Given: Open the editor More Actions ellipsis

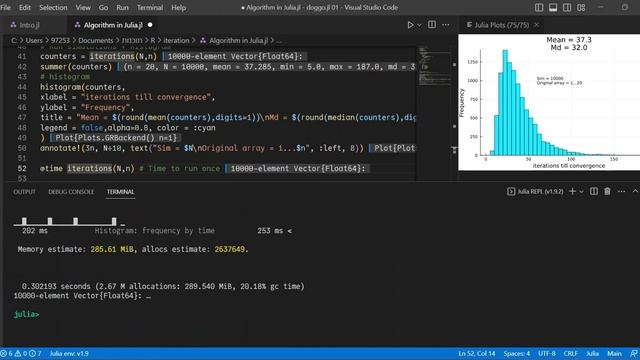Looking at the screenshot, I should click(446, 25).
